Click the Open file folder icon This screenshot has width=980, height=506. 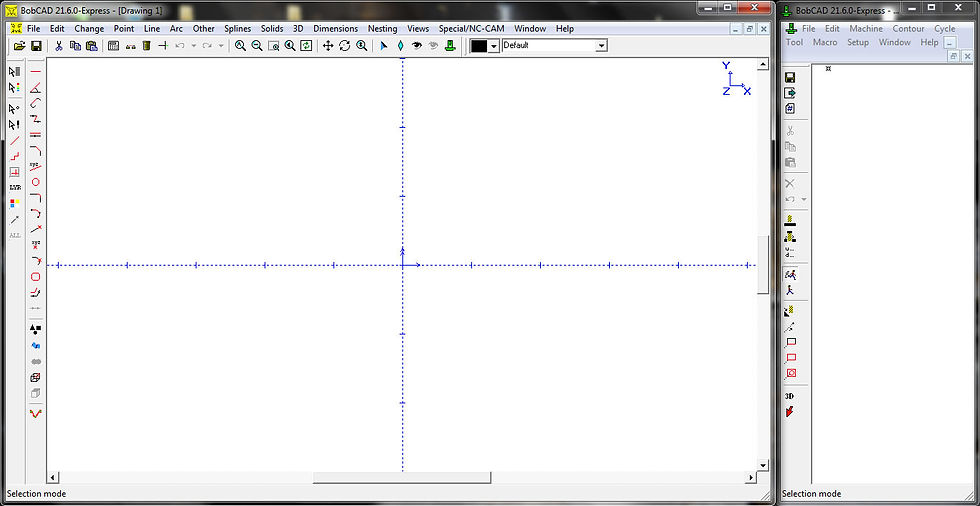(19, 46)
